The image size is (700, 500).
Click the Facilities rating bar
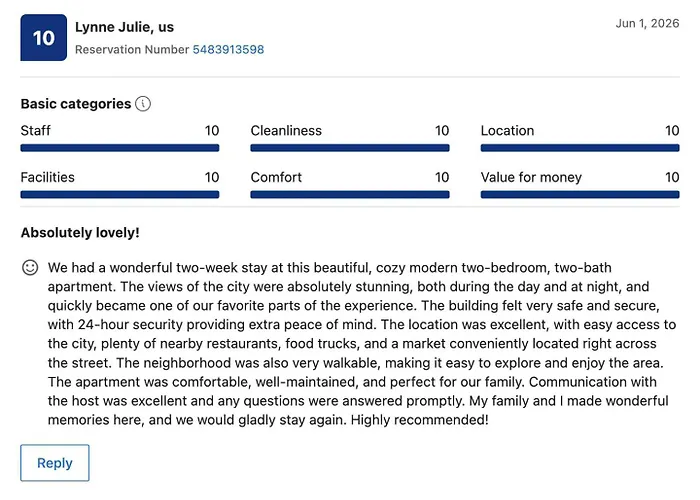click(120, 195)
